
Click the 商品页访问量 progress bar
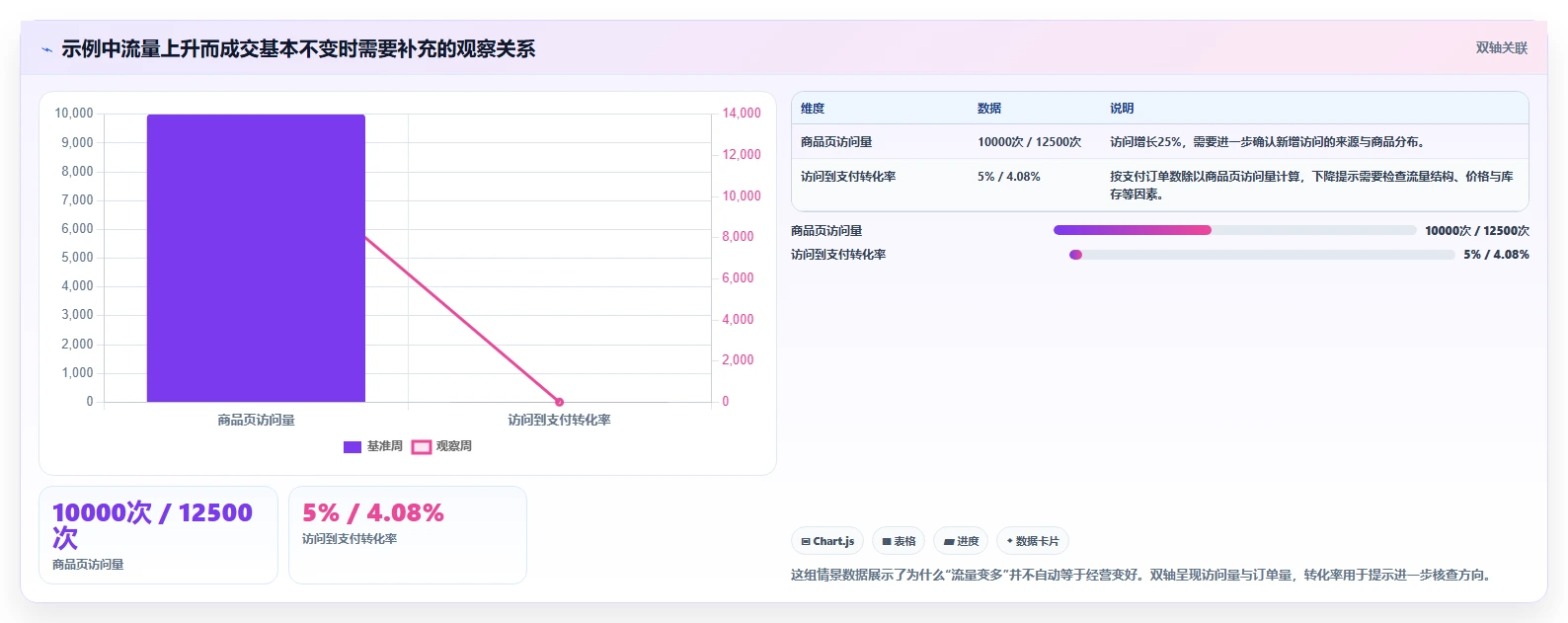(1234, 230)
